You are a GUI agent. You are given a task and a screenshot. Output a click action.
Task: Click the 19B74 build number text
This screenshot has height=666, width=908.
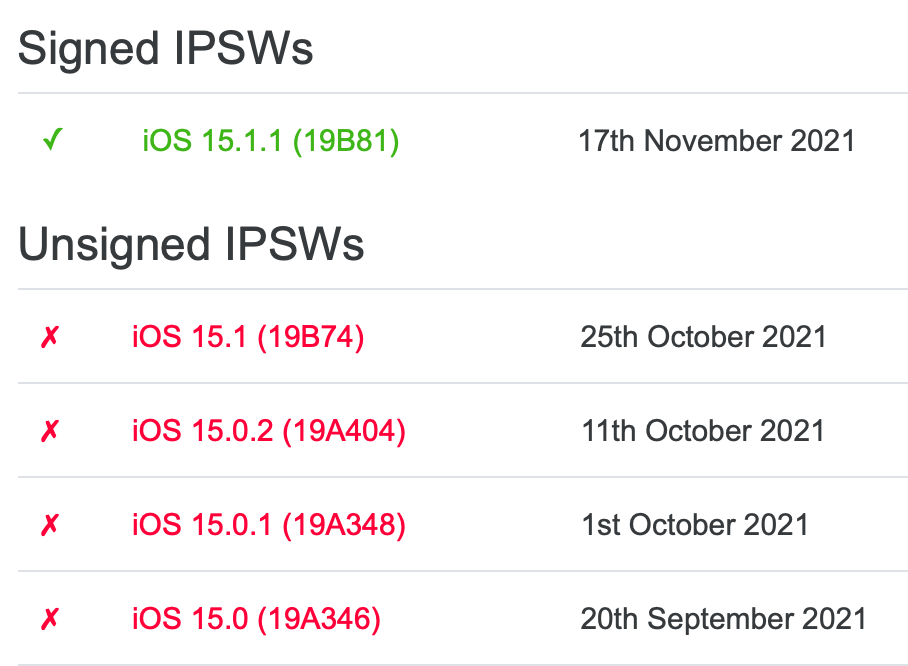(x=311, y=337)
